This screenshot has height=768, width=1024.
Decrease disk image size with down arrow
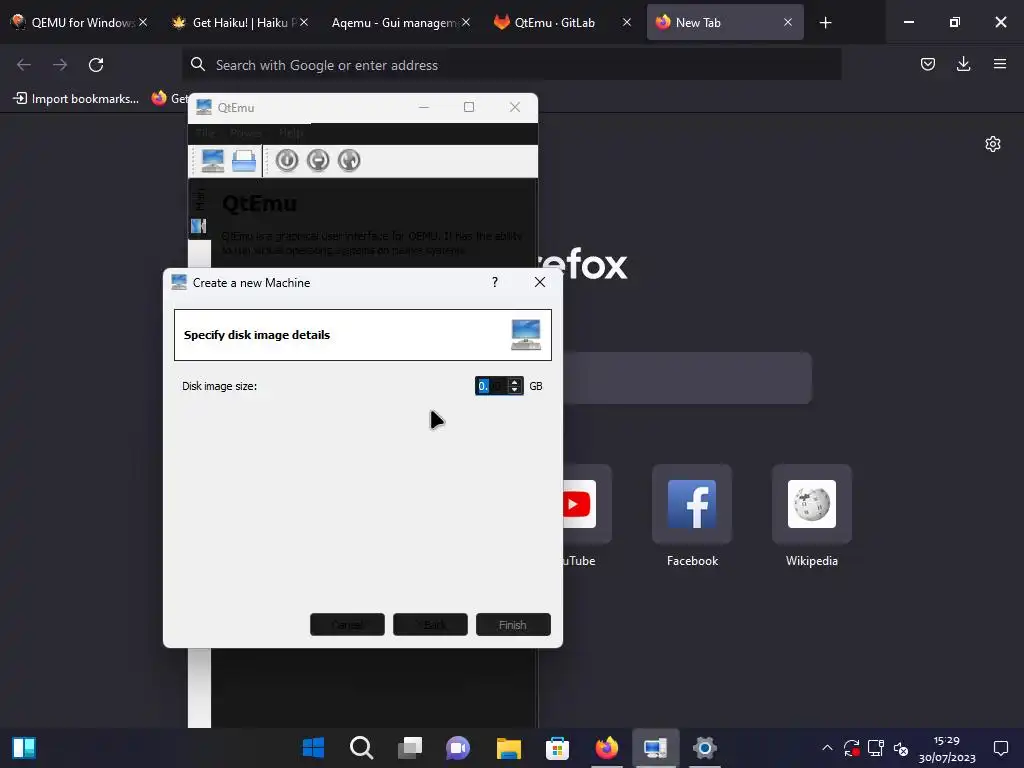click(515, 390)
